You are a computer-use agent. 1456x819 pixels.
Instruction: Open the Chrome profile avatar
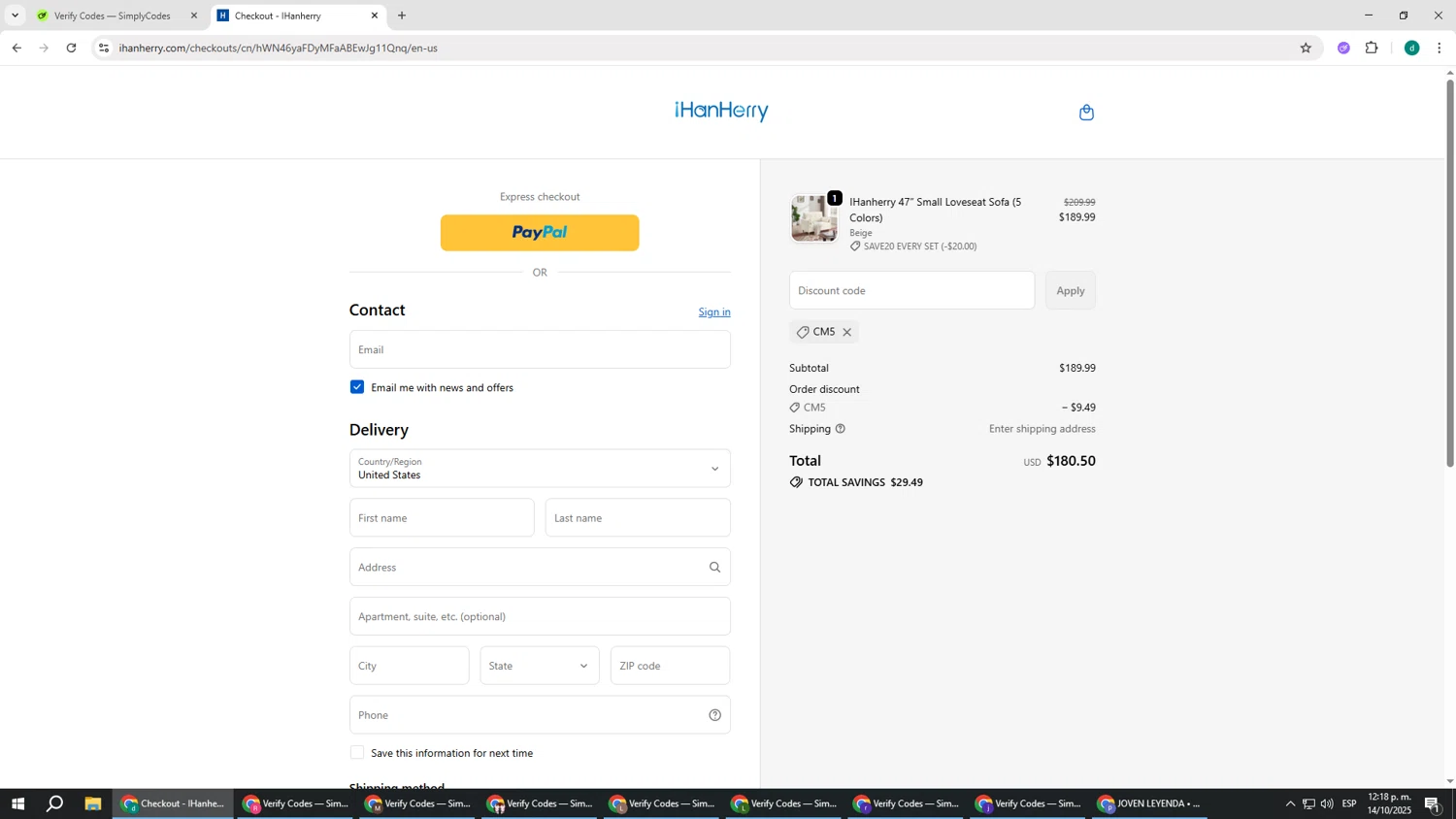pyautogui.click(x=1411, y=48)
